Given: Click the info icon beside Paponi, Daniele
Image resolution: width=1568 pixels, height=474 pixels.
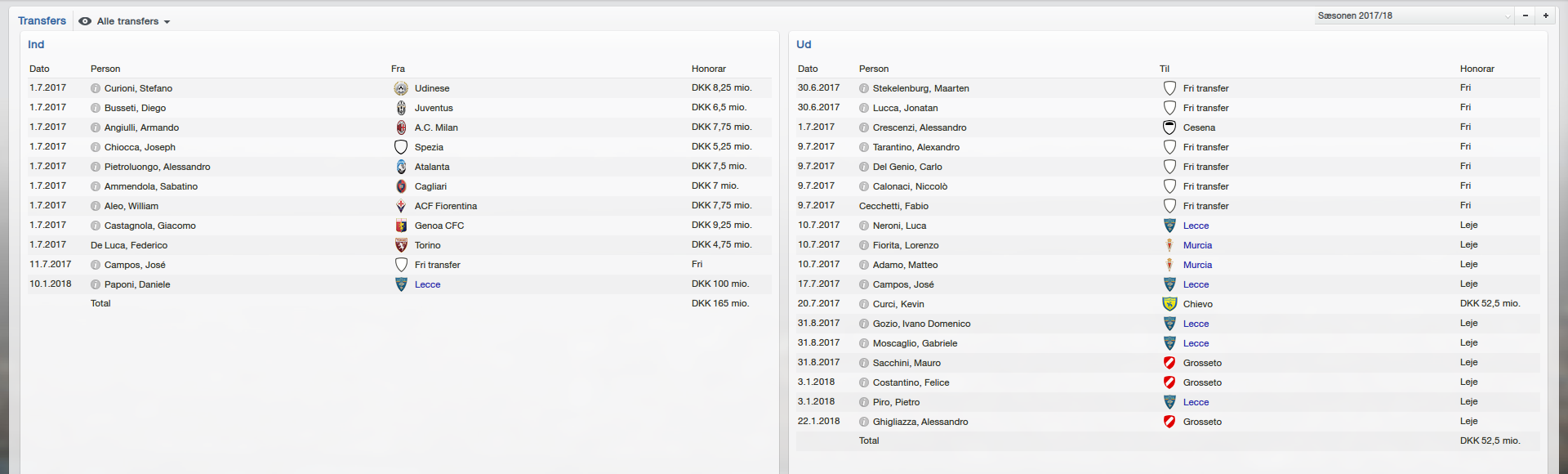Looking at the screenshot, I should click(96, 284).
